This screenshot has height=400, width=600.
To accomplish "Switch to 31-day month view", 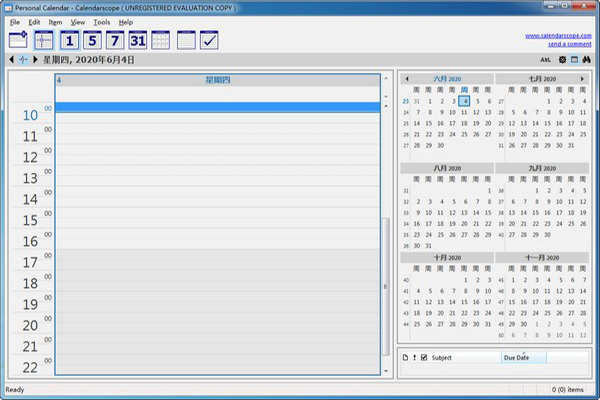I will tap(138, 41).
